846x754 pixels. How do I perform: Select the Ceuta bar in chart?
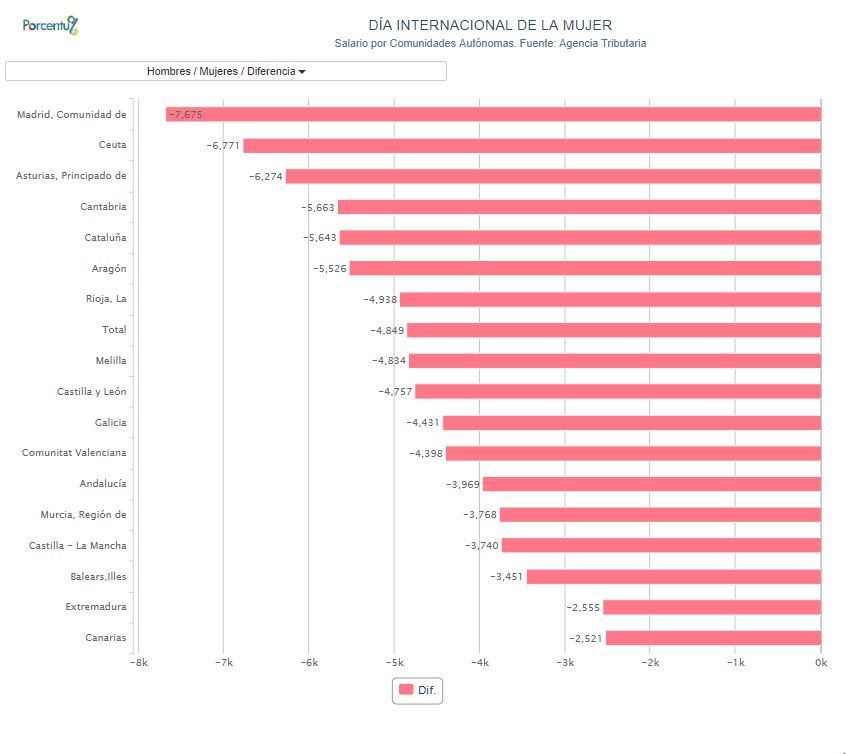pos(531,146)
